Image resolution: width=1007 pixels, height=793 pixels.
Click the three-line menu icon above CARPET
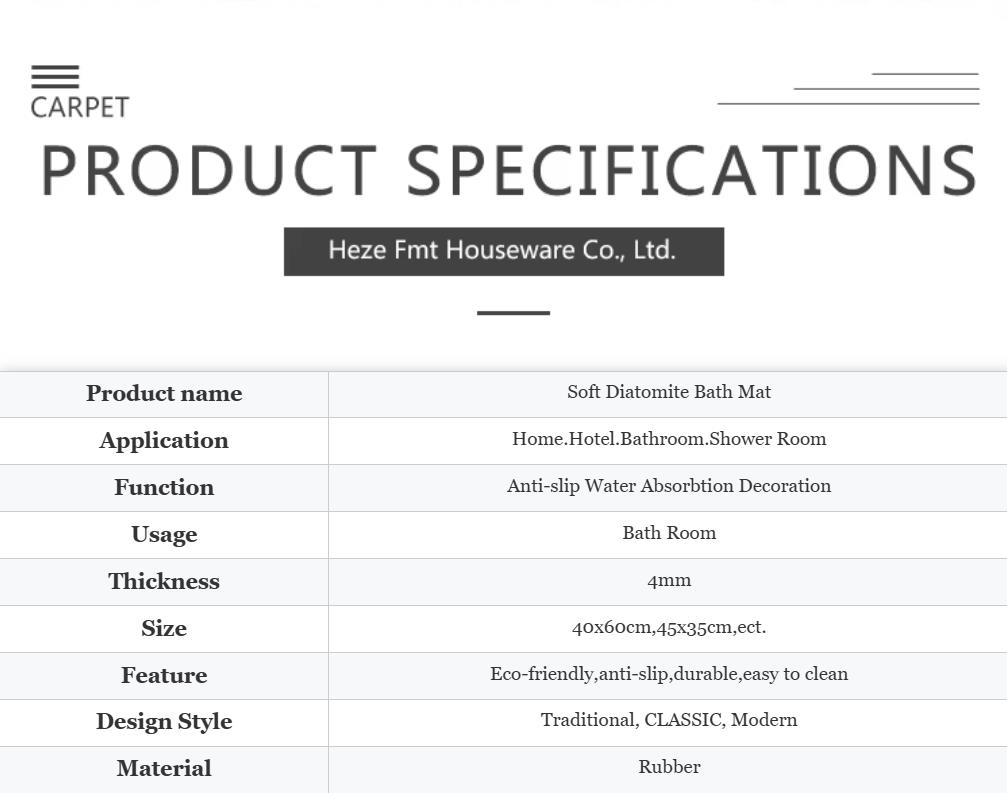coord(55,77)
